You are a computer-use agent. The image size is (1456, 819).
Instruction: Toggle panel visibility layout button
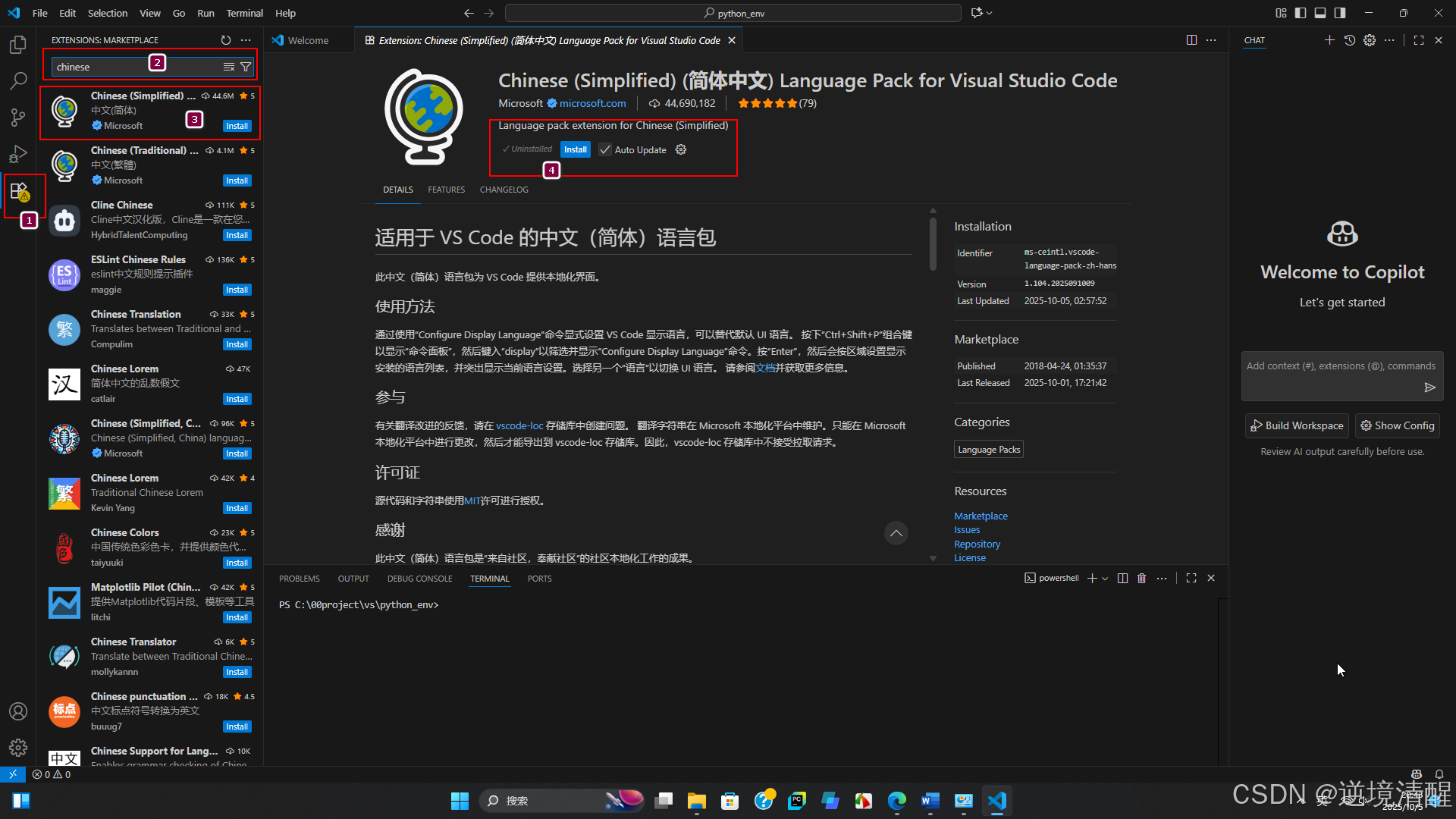click(x=1320, y=13)
